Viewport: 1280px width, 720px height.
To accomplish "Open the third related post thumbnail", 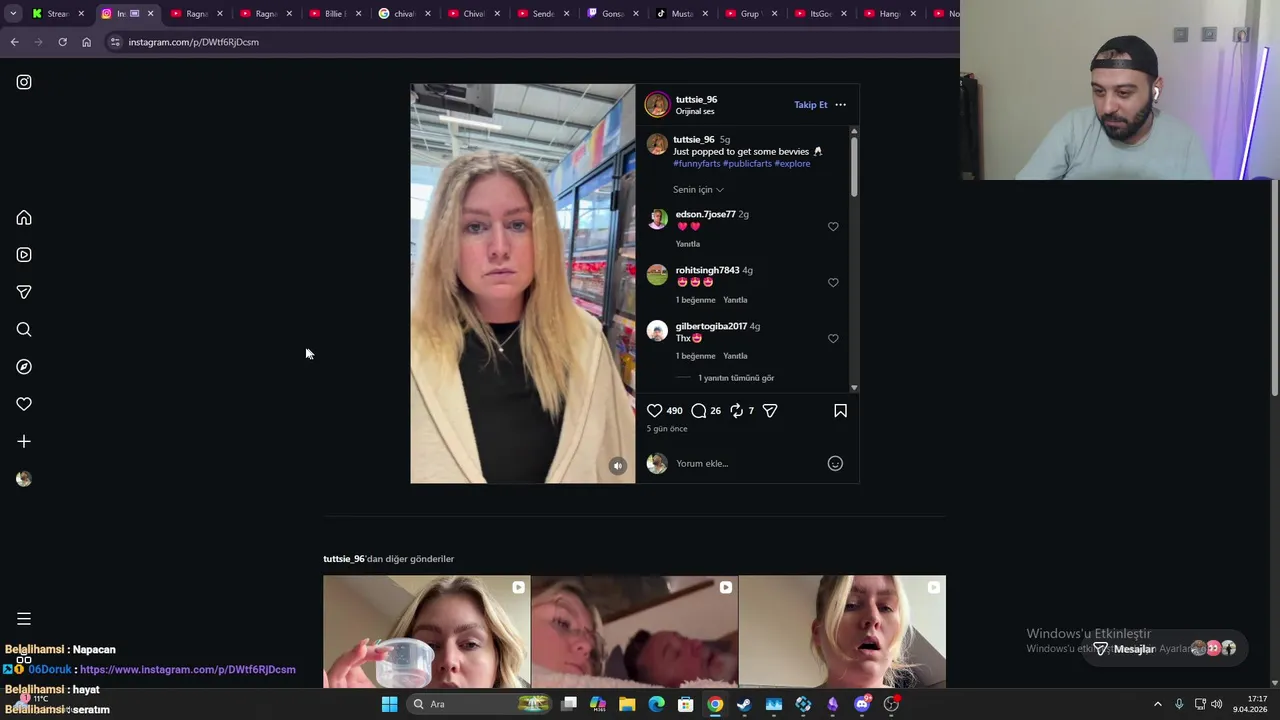I will (x=842, y=632).
